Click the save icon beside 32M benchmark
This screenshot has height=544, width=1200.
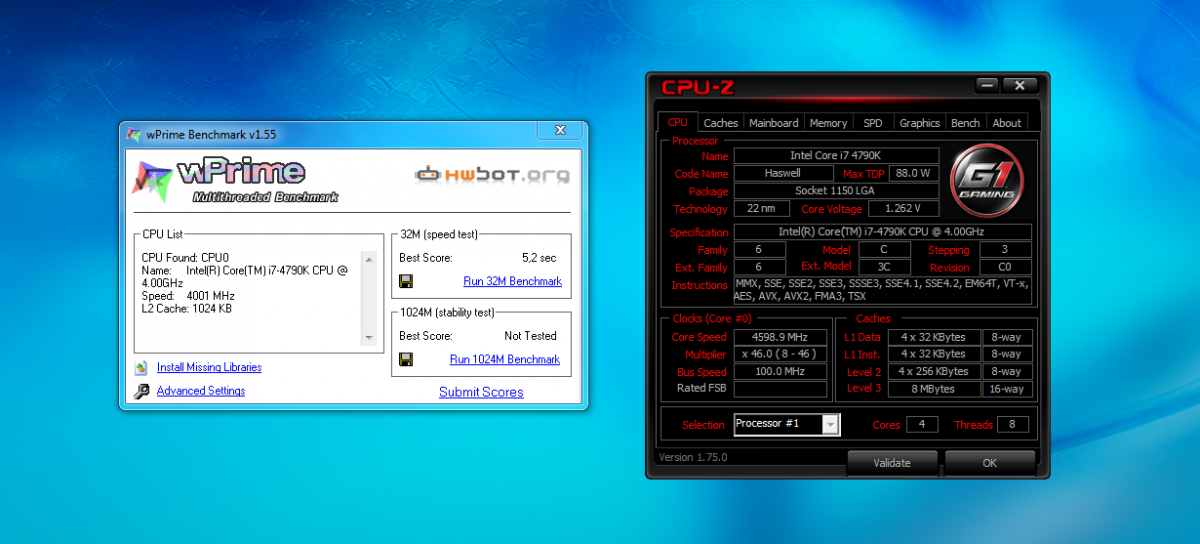coord(406,281)
